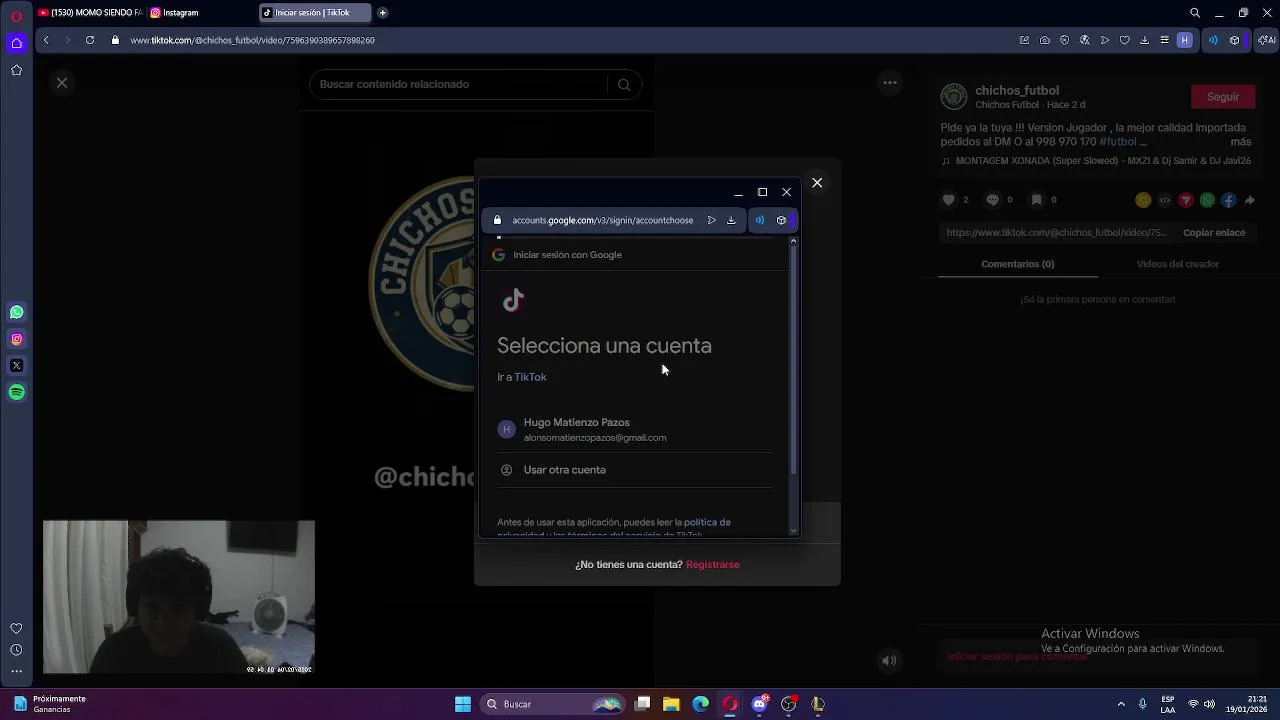Screen dimensions: 1280x720
Task: Click the search magnifier beside related content field
Action: [x=624, y=84]
